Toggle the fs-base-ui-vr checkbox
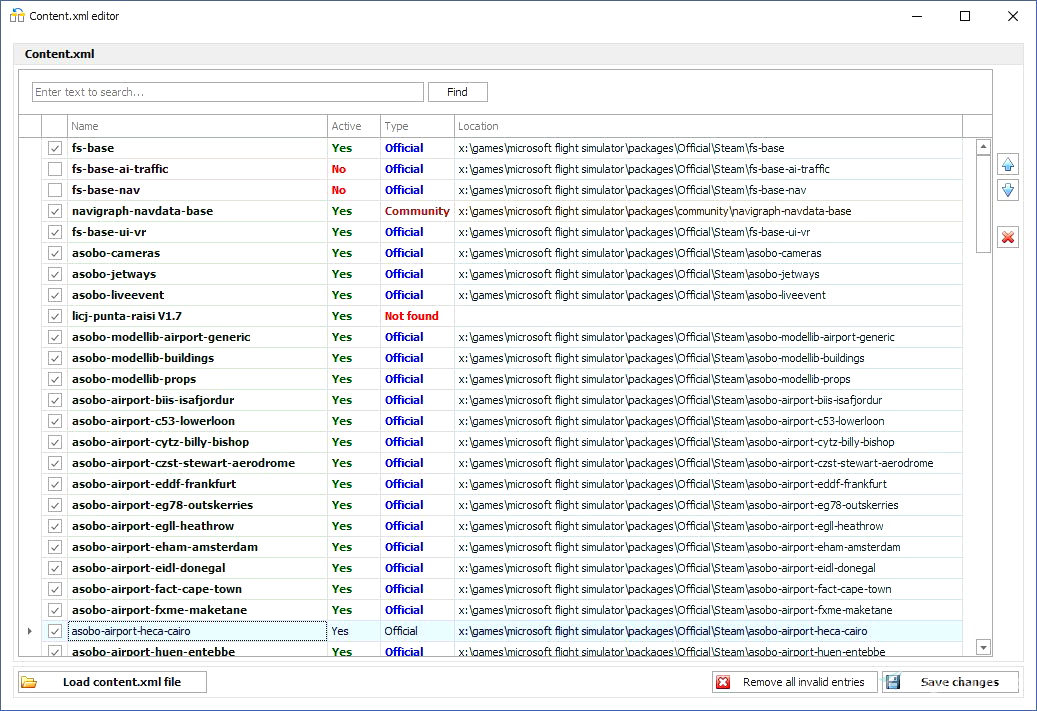 (55, 232)
